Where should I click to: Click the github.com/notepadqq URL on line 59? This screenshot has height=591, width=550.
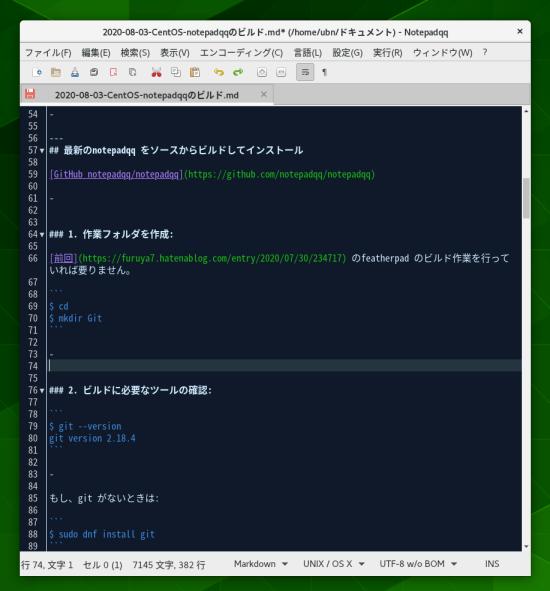tap(279, 175)
